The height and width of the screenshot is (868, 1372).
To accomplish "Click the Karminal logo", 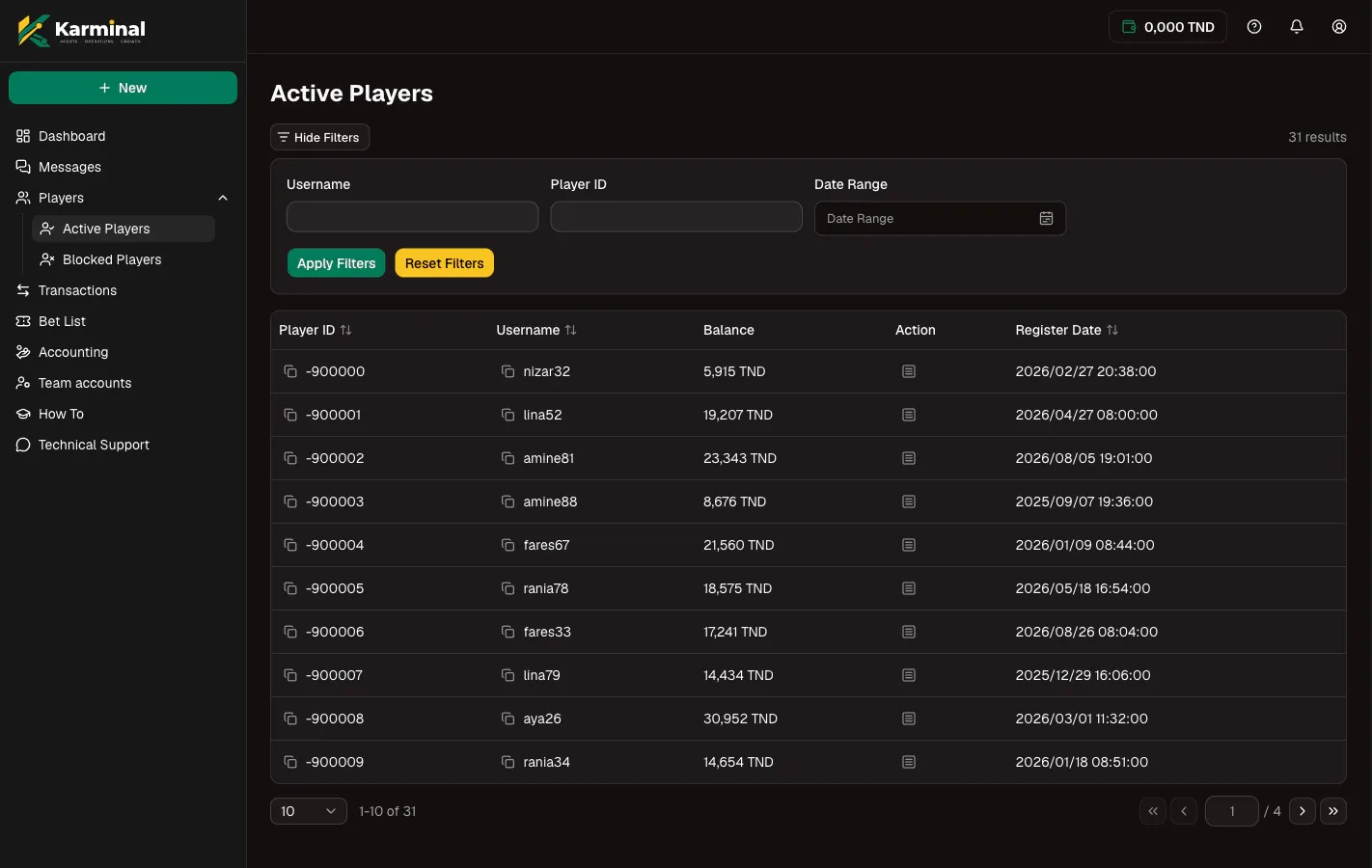I will click(82, 30).
